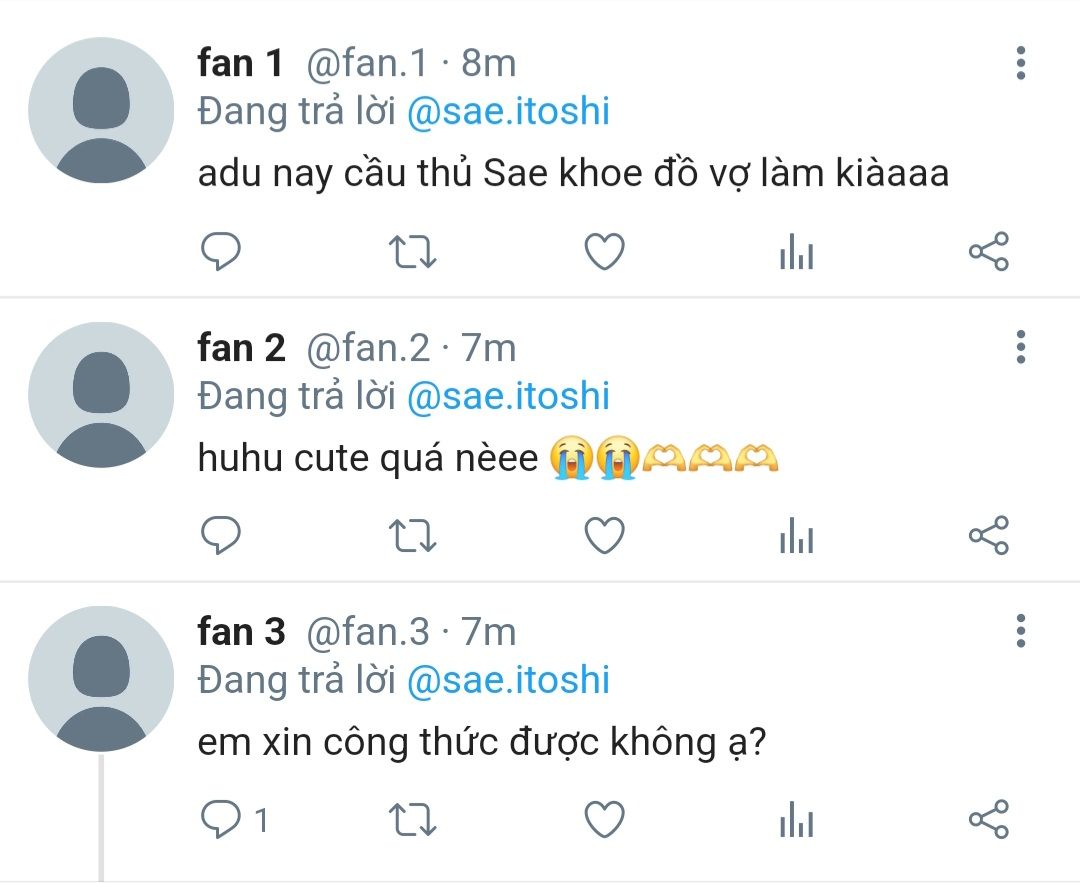Like fan 1's tweet
1080x883 pixels.
605,251
